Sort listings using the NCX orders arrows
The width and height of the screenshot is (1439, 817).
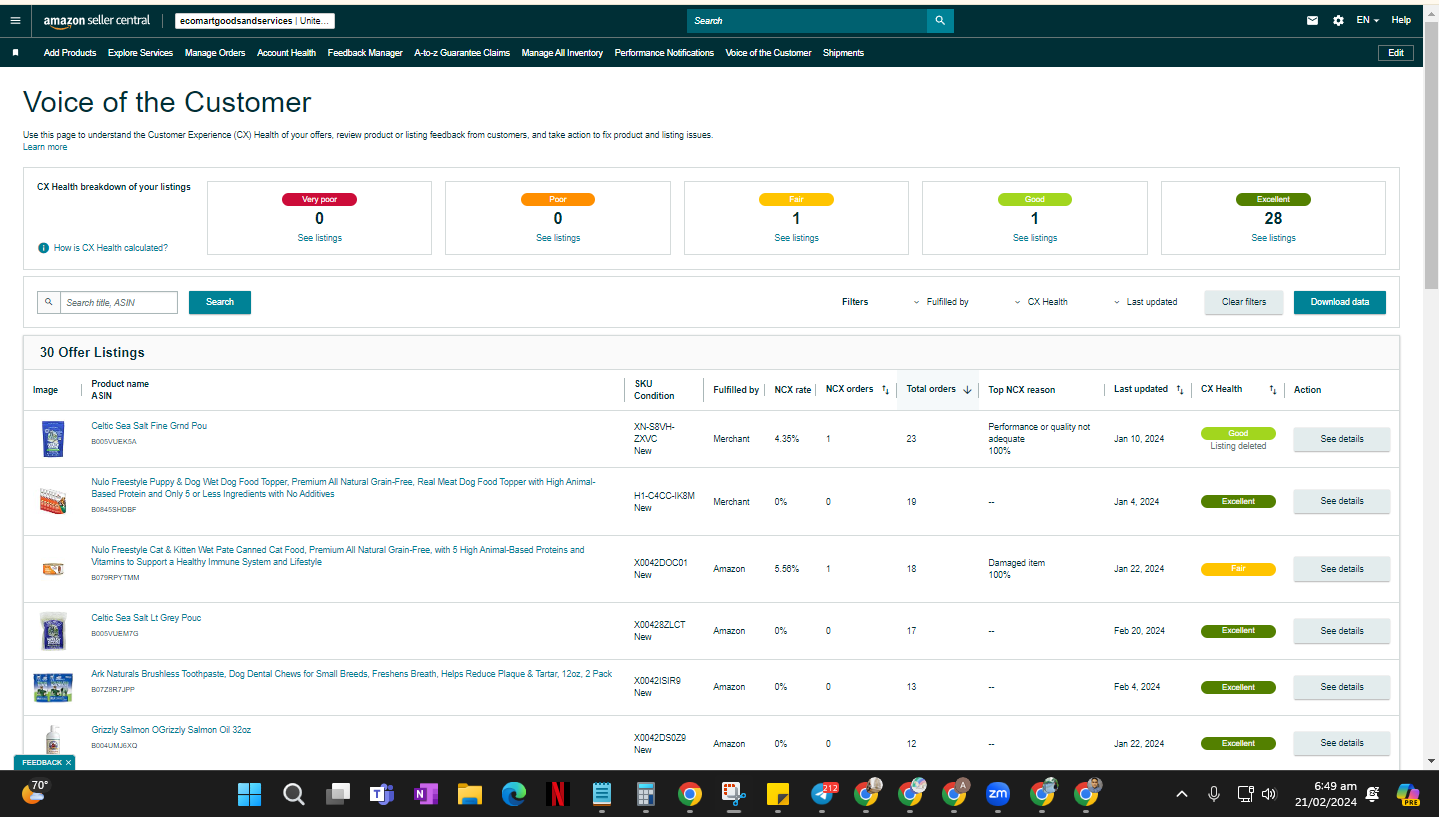(885, 390)
